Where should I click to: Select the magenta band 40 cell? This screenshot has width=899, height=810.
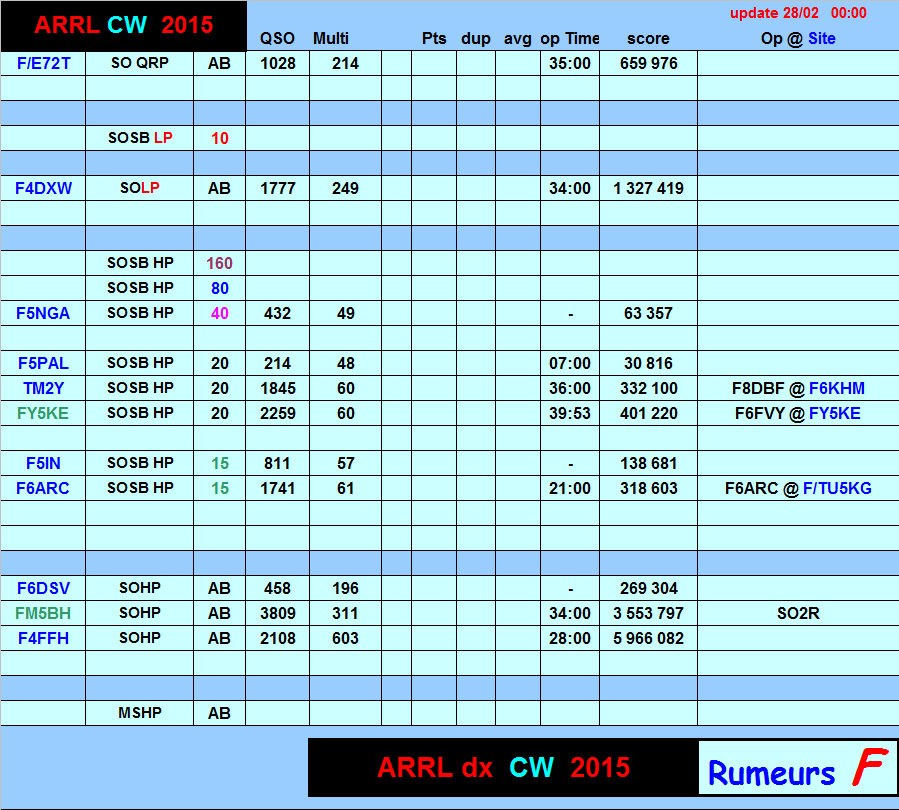(x=220, y=313)
